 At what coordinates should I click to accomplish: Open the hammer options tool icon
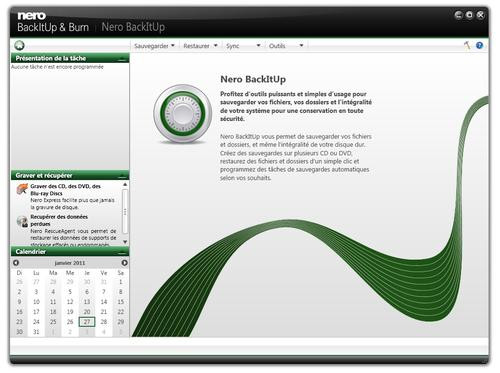pyautogui.click(x=467, y=45)
